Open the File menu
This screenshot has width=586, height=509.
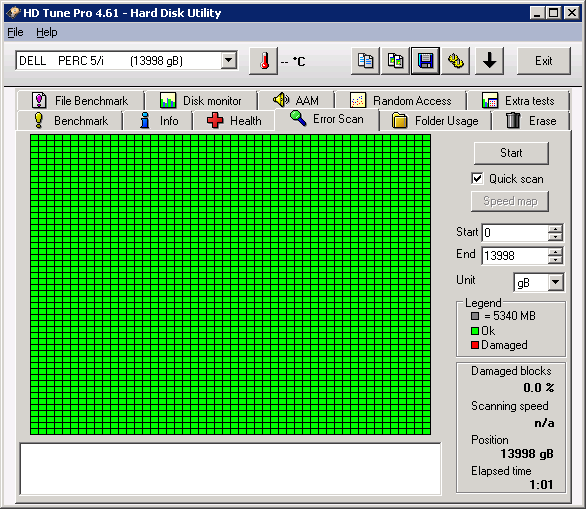pos(15,33)
